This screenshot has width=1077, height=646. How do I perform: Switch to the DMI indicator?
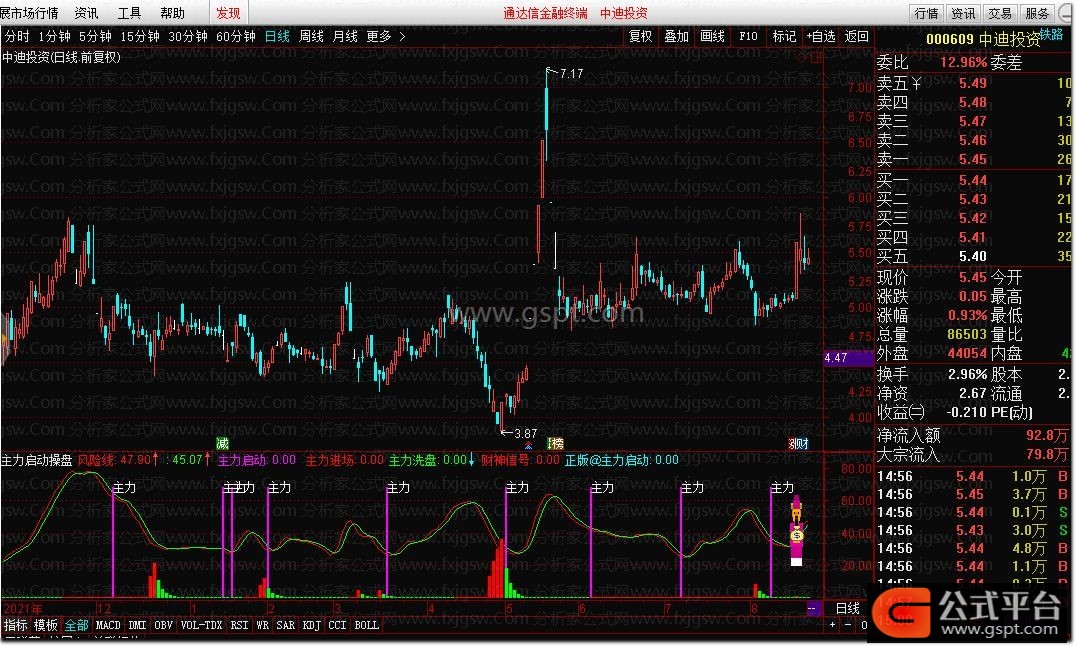coord(137,625)
